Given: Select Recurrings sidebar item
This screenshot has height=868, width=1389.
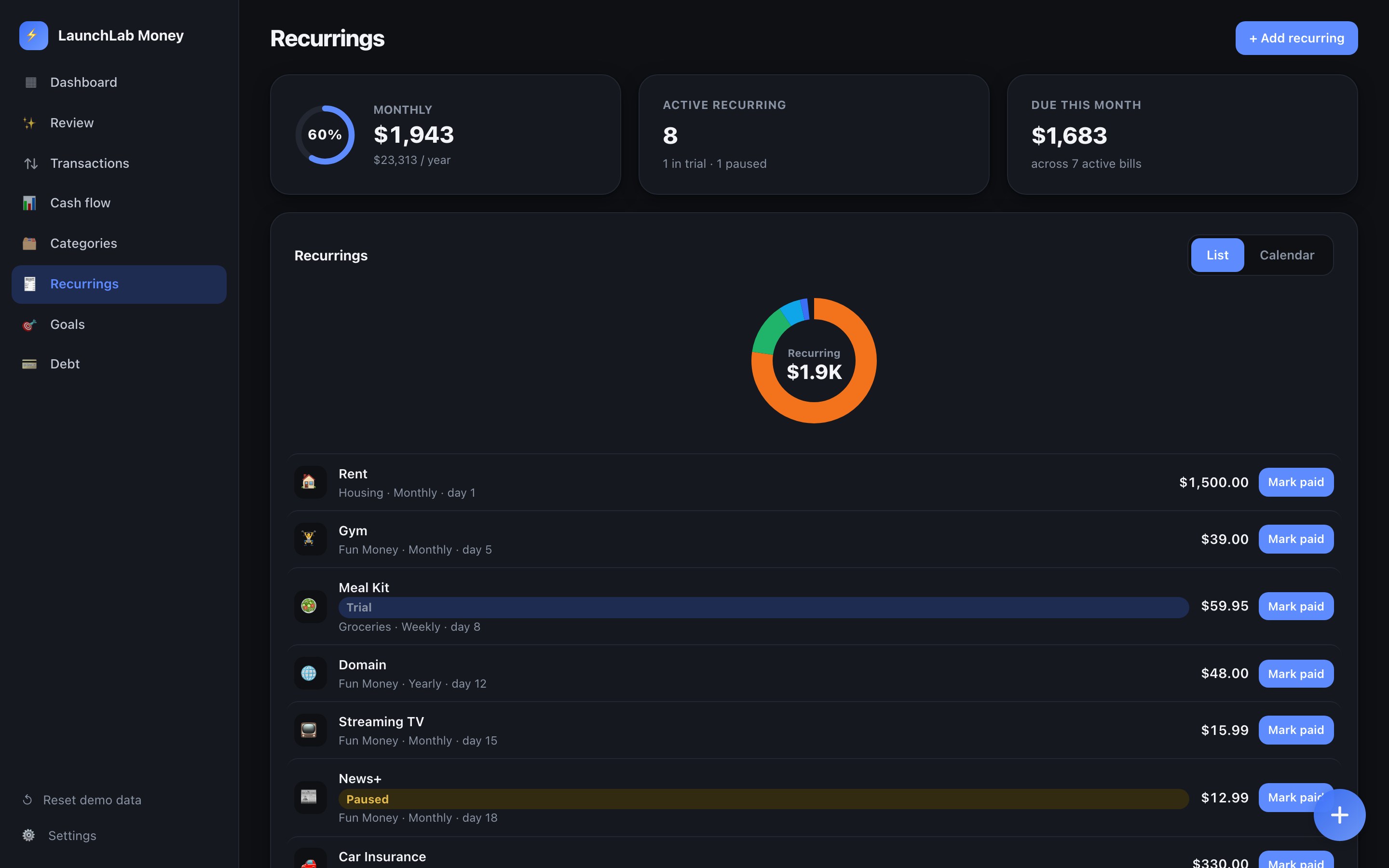Looking at the screenshot, I should coord(119,284).
